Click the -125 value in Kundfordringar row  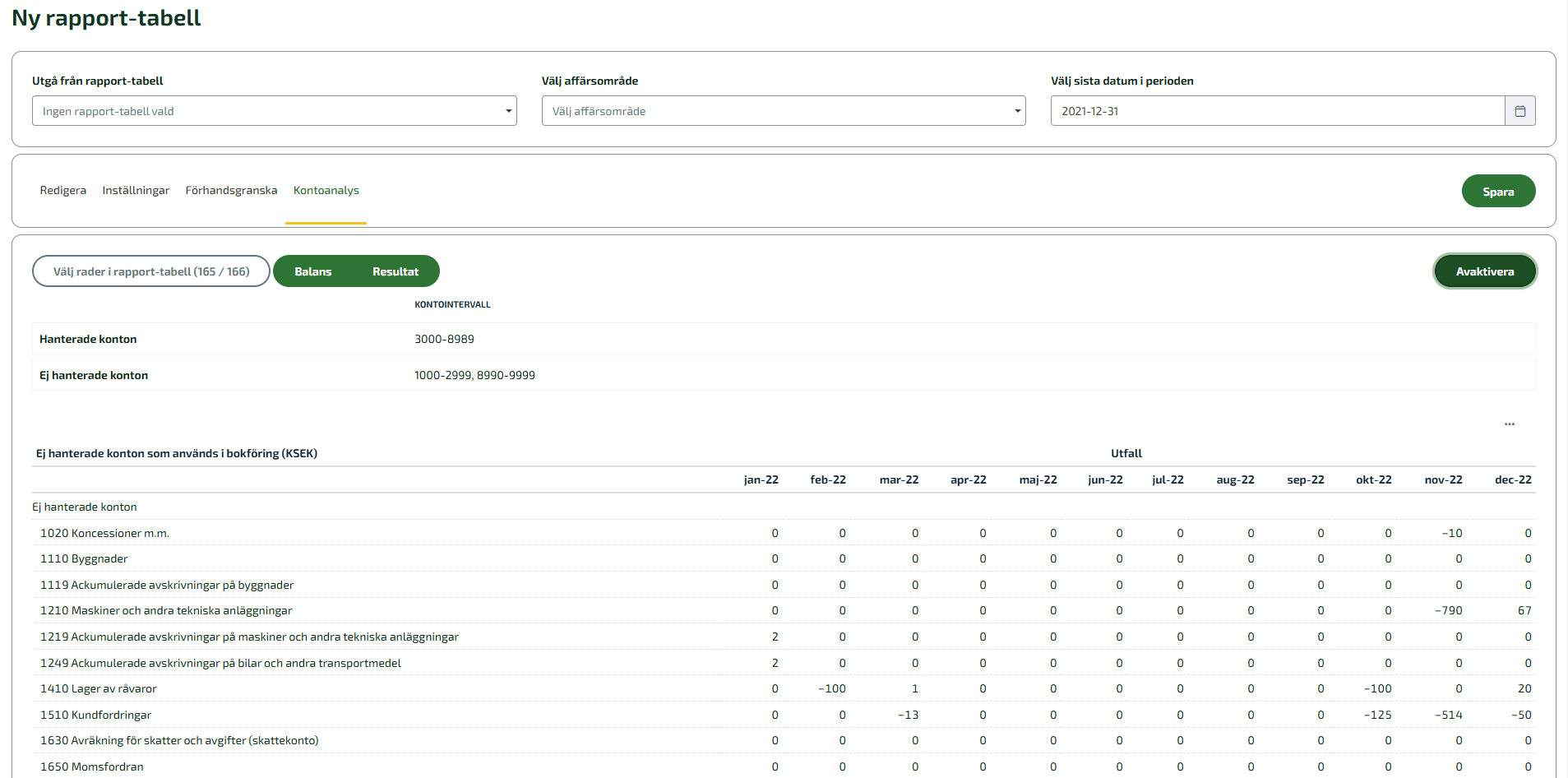pyautogui.click(x=1378, y=715)
